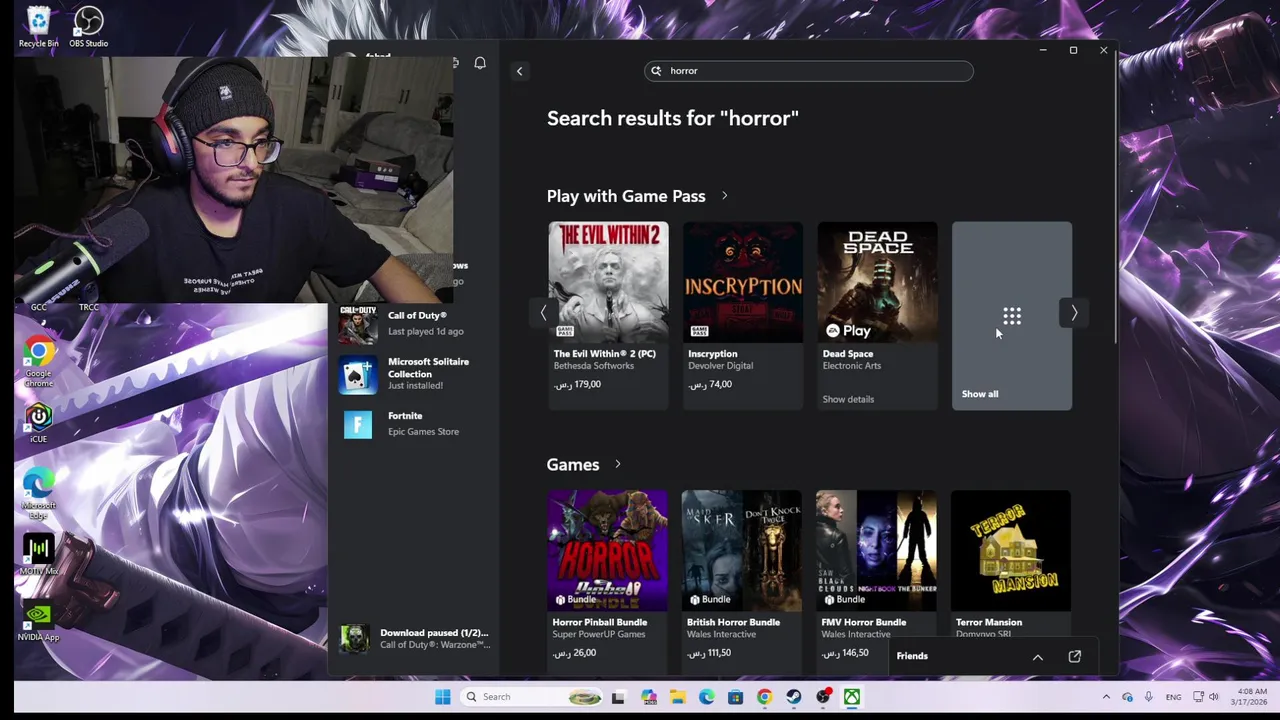Open Task View on the taskbar
The width and height of the screenshot is (1280, 720).
[x=618, y=697]
